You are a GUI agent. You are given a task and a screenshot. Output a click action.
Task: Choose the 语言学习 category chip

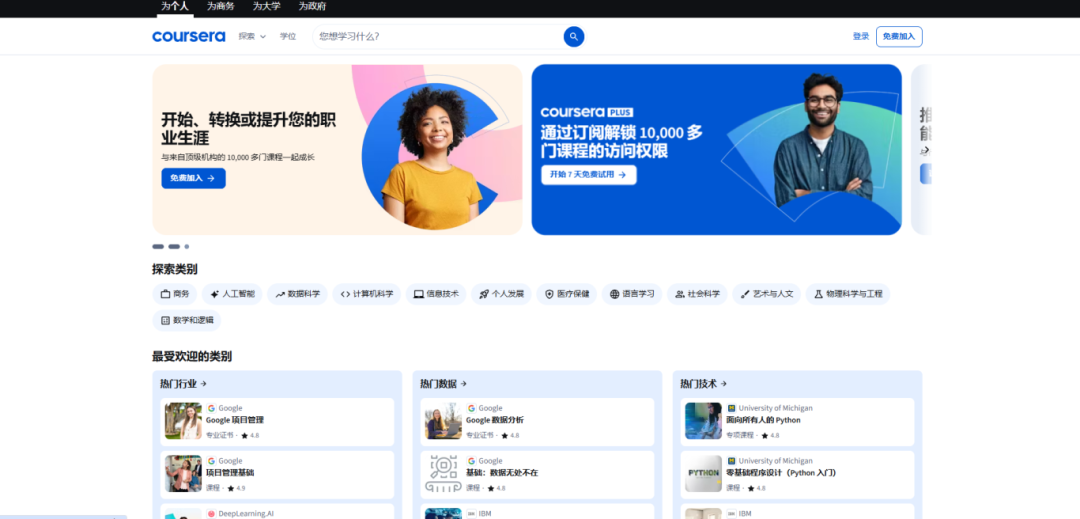[631, 294]
